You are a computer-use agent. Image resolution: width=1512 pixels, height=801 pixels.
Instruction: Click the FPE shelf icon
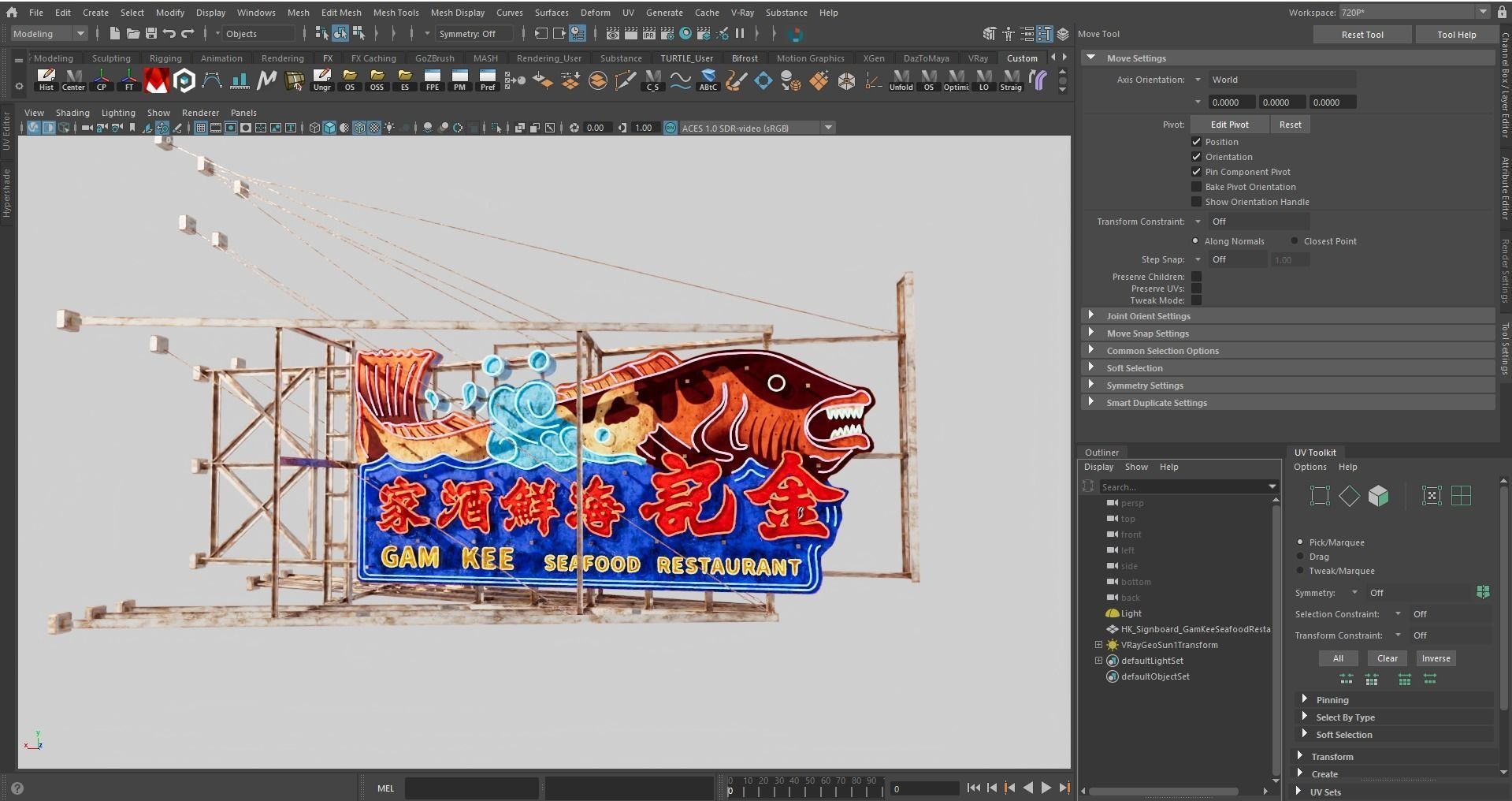click(432, 80)
